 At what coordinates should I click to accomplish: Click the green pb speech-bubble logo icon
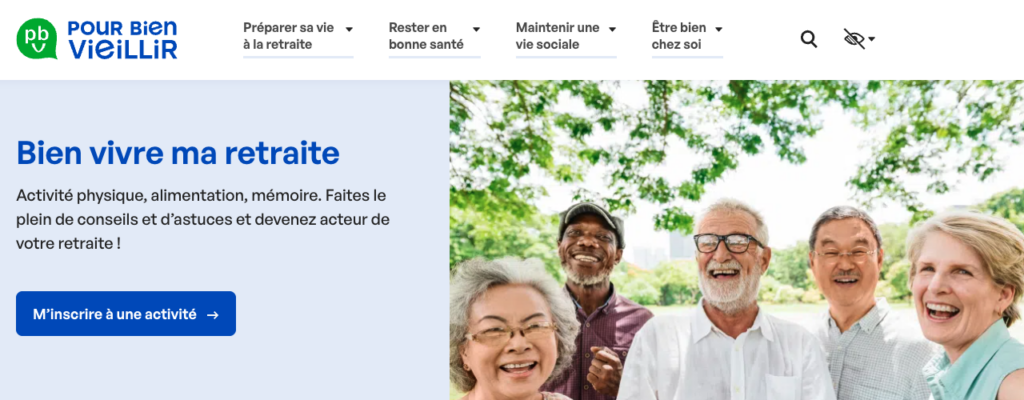37,39
